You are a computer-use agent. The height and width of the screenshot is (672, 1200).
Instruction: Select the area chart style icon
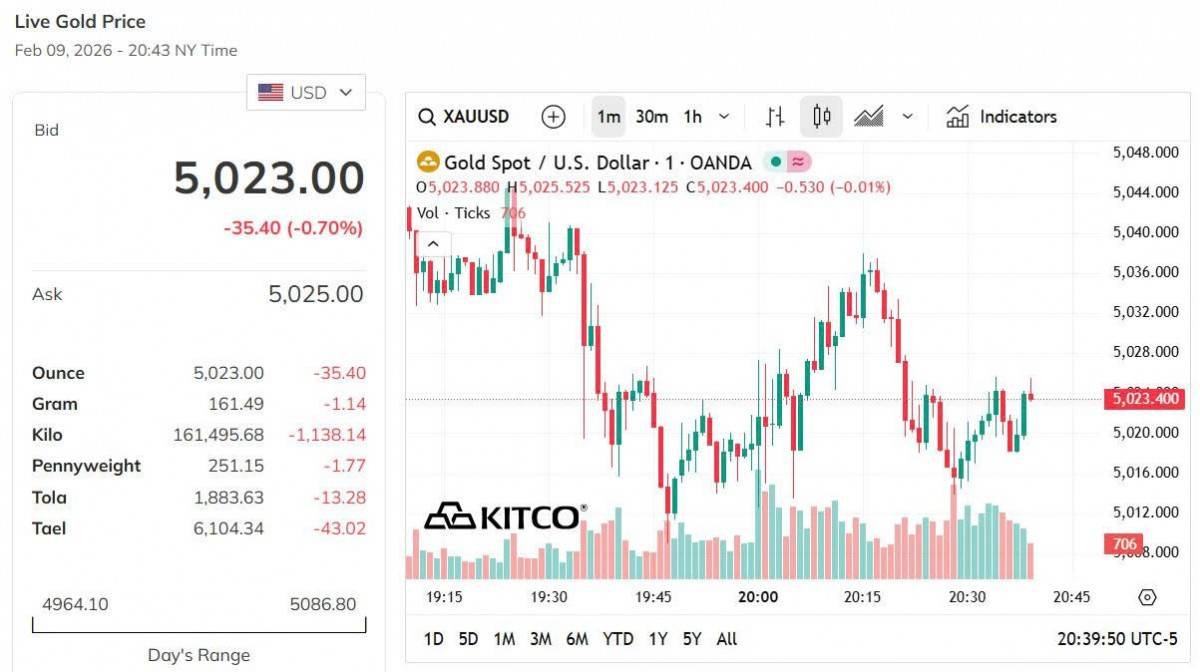coord(868,117)
